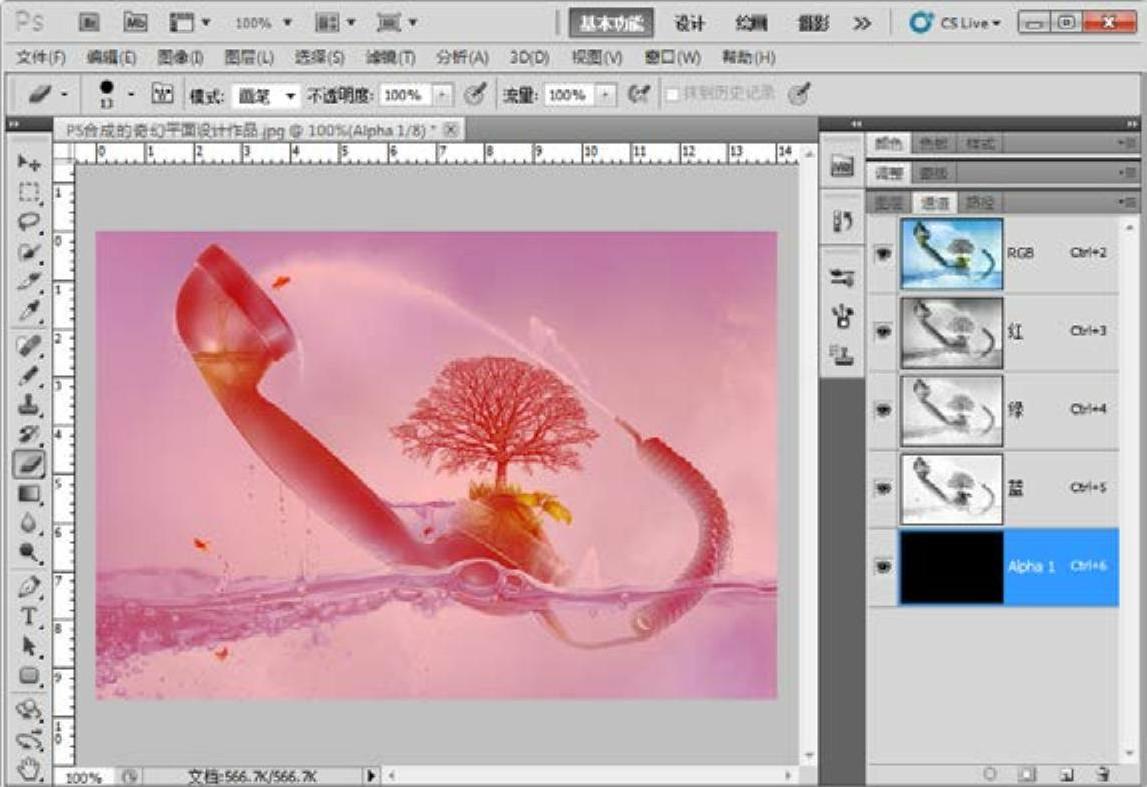Toggle the 抹到历史记录 checkbox

click(x=673, y=94)
